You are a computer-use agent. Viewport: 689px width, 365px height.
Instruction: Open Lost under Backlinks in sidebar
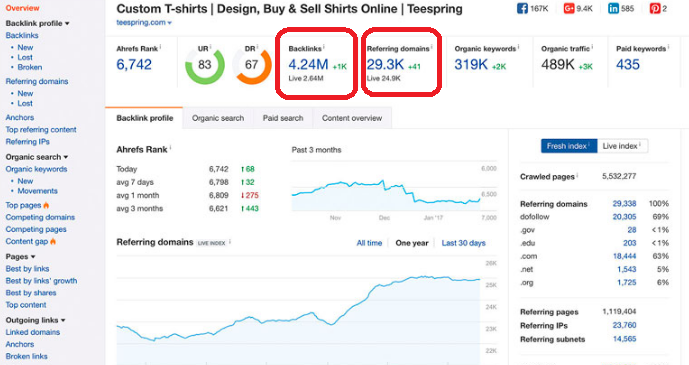(25, 58)
